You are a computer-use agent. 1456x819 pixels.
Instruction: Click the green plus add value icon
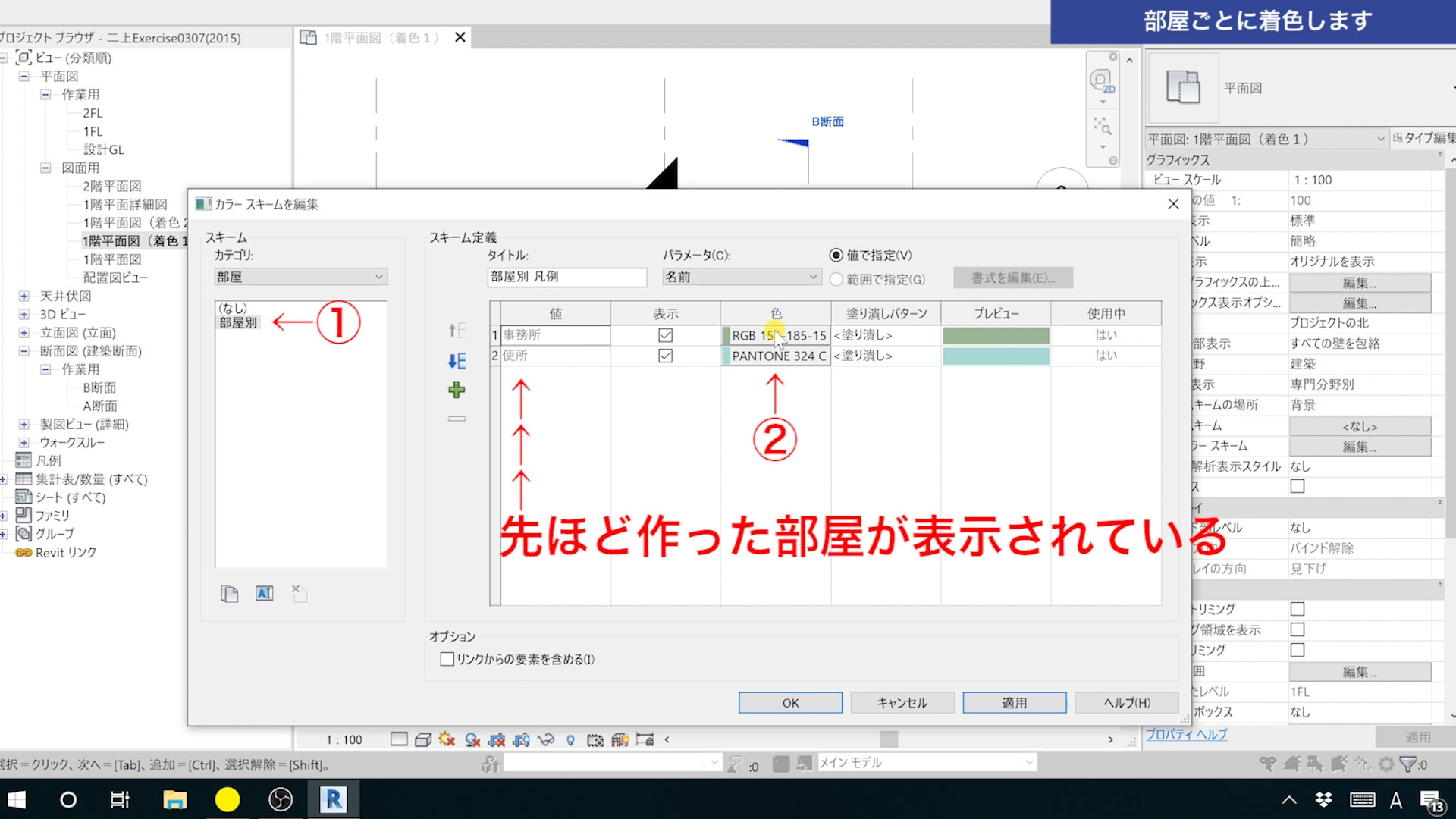click(x=456, y=391)
